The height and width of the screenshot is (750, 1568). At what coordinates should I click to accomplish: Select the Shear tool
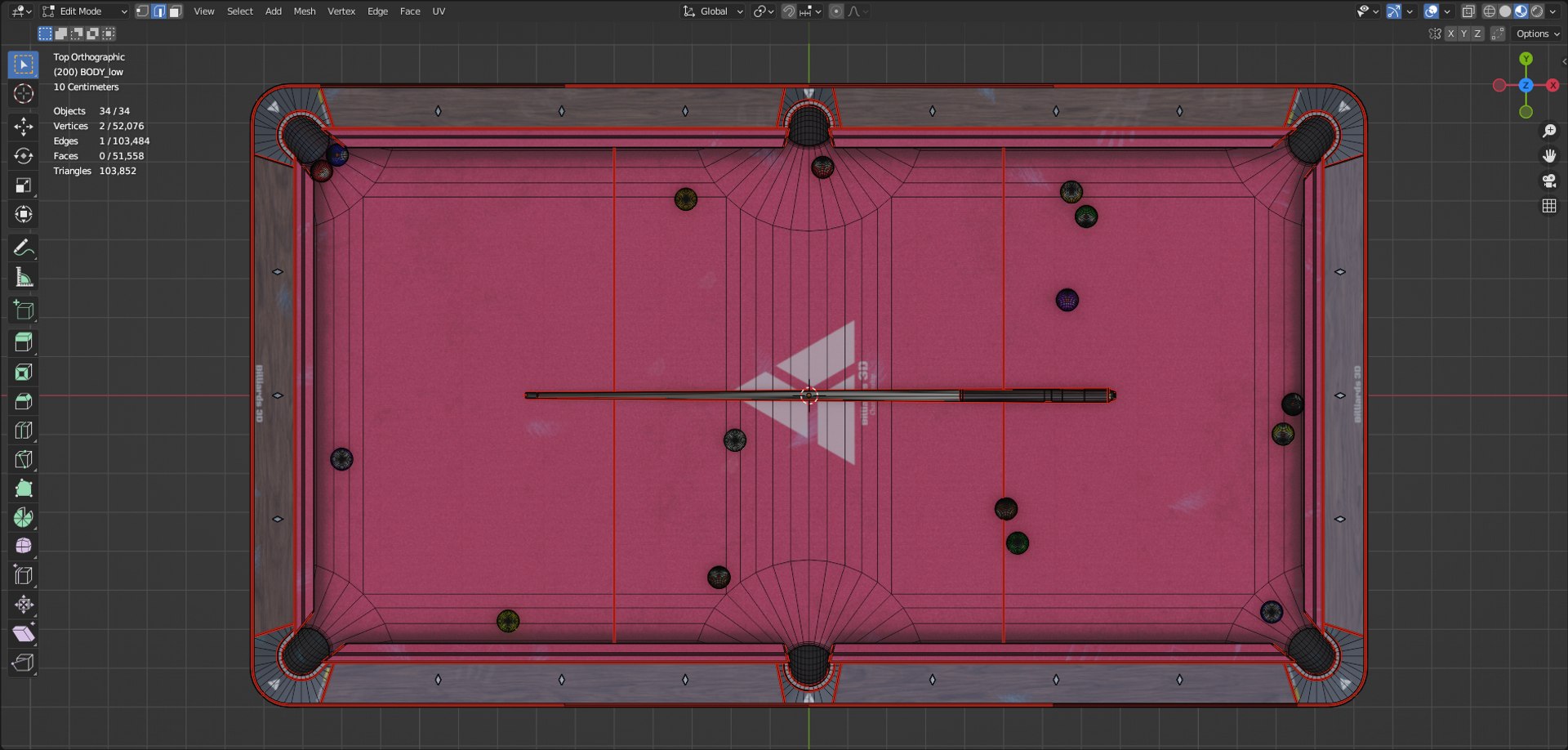[x=23, y=634]
